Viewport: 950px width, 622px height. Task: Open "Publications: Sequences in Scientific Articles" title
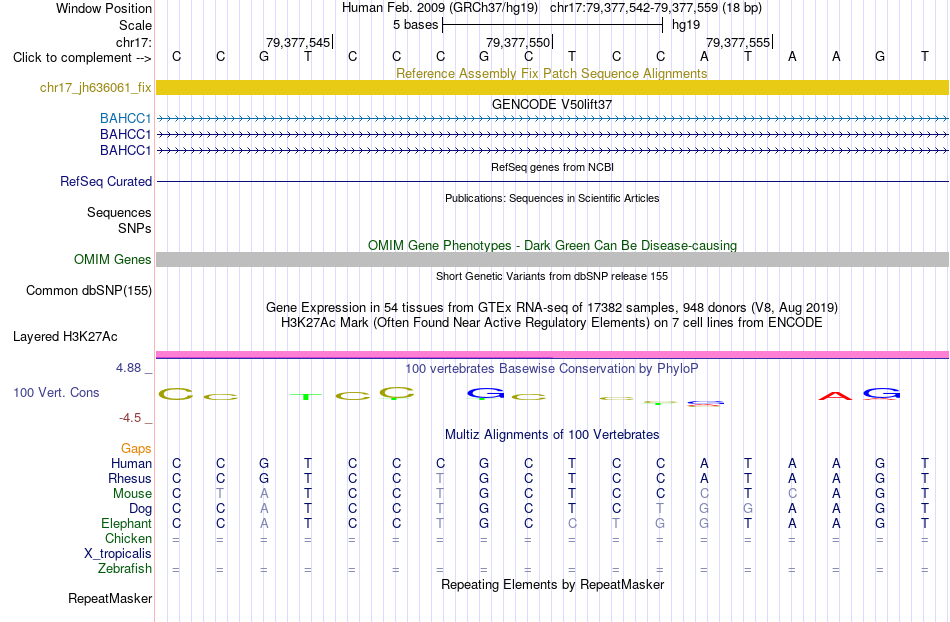[552, 198]
